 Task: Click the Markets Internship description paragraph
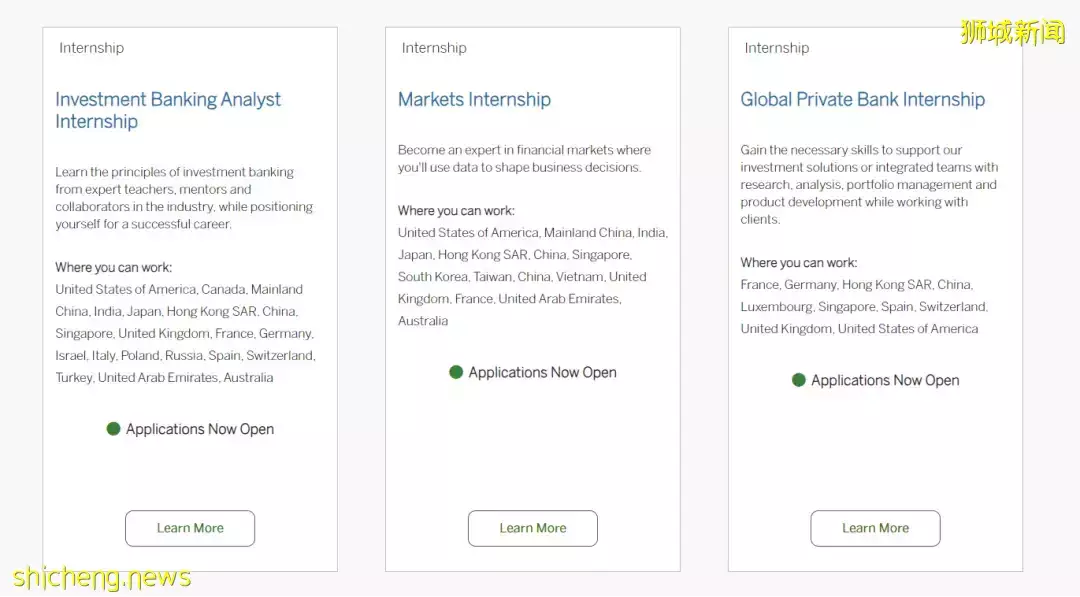click(524, 159)
